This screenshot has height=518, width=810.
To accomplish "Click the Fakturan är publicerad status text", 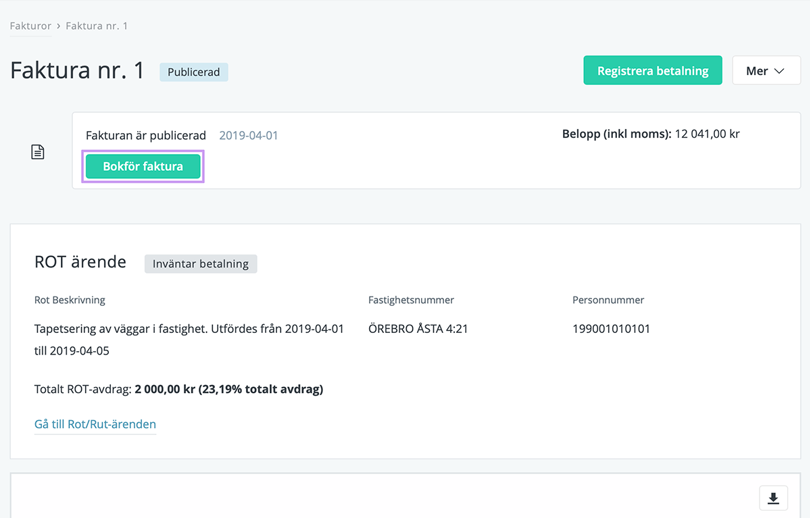I will click(x=146, y=135).
